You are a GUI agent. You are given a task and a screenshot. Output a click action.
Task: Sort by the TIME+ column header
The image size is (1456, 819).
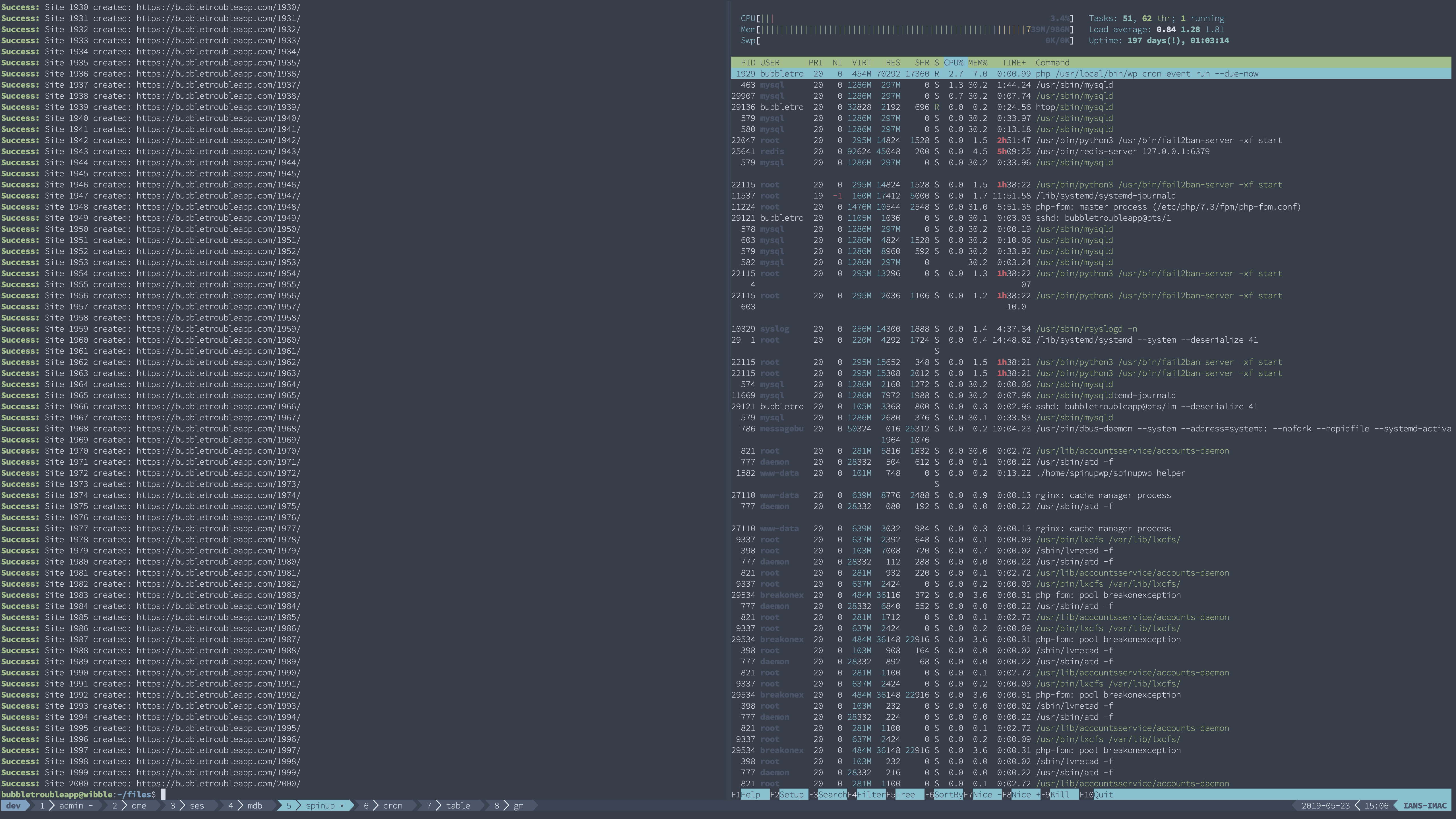1014,63
